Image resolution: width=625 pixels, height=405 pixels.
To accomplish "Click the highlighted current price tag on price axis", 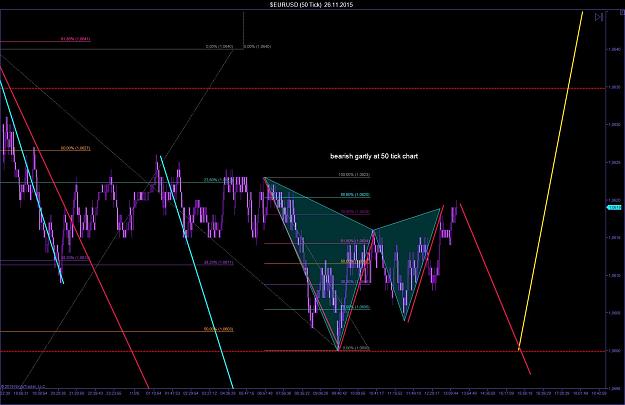I will [x=614, y=208].
